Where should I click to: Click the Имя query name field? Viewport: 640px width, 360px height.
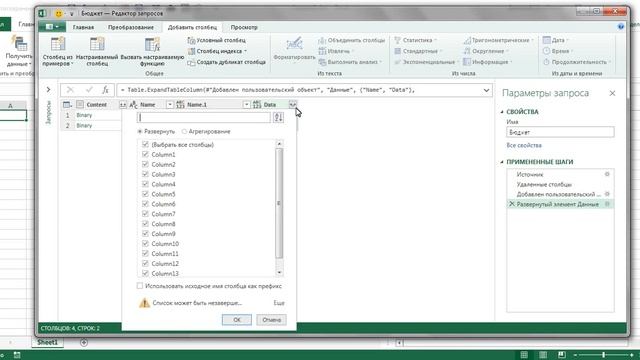pos(560,132)
